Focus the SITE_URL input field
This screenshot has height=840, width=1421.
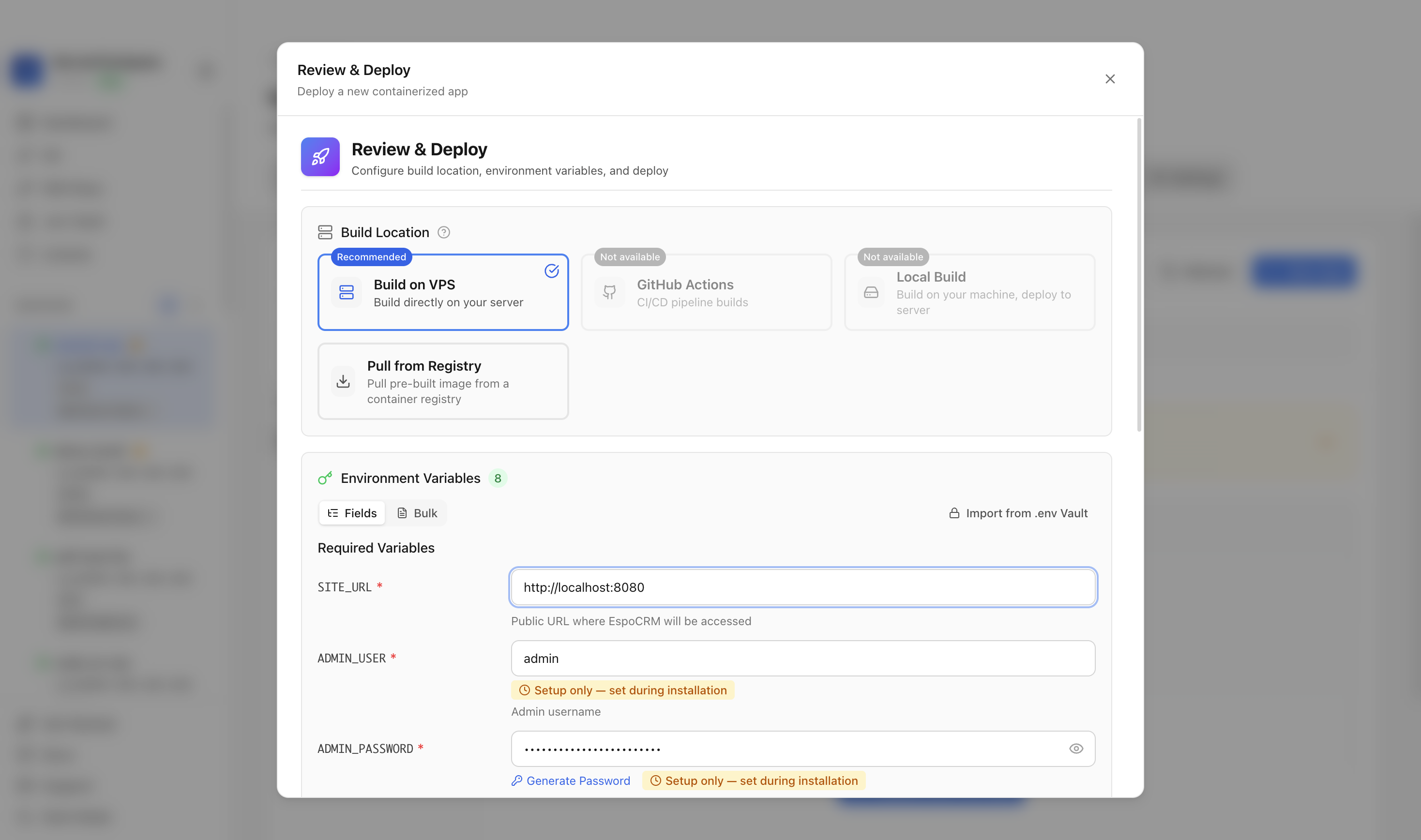(x=803, y=587)
